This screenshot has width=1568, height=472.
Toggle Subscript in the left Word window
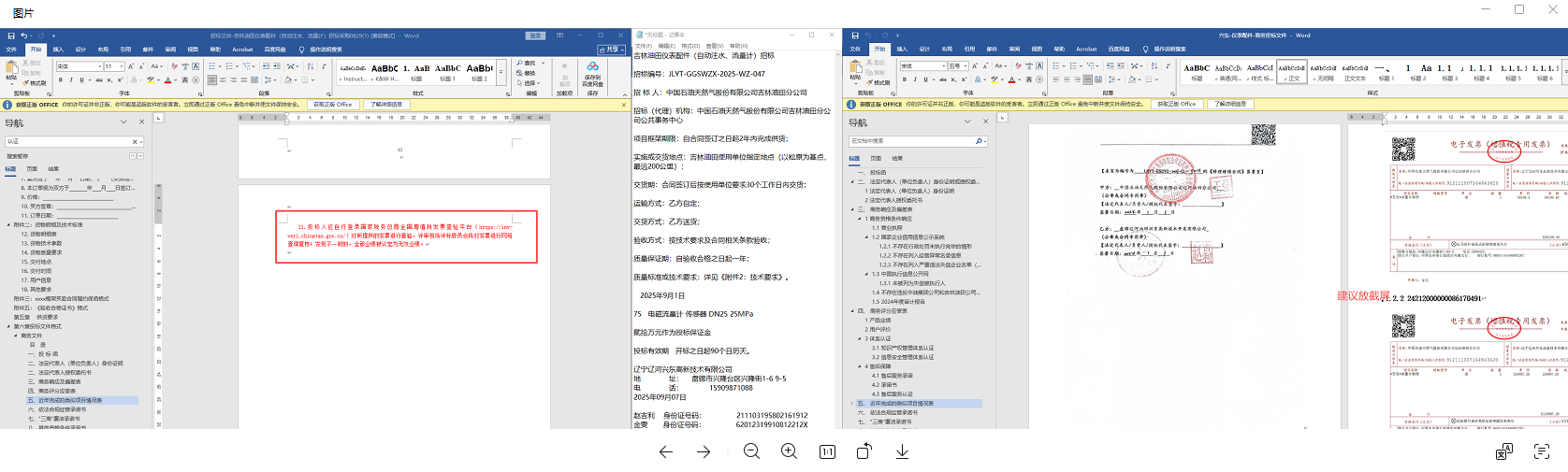coord(109,79)
